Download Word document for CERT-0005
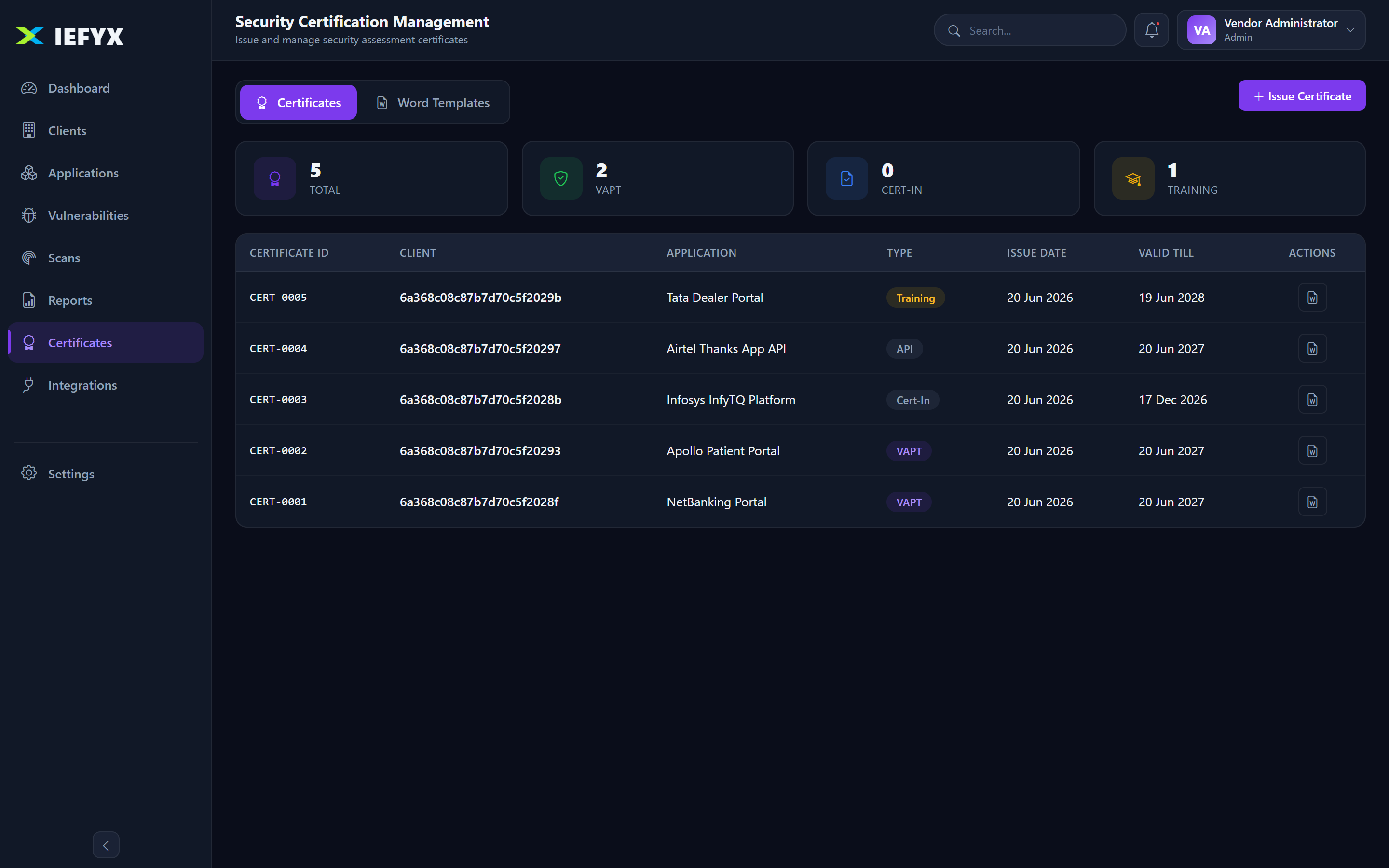Screen dimensions: 1389x868 [1312, 298]
